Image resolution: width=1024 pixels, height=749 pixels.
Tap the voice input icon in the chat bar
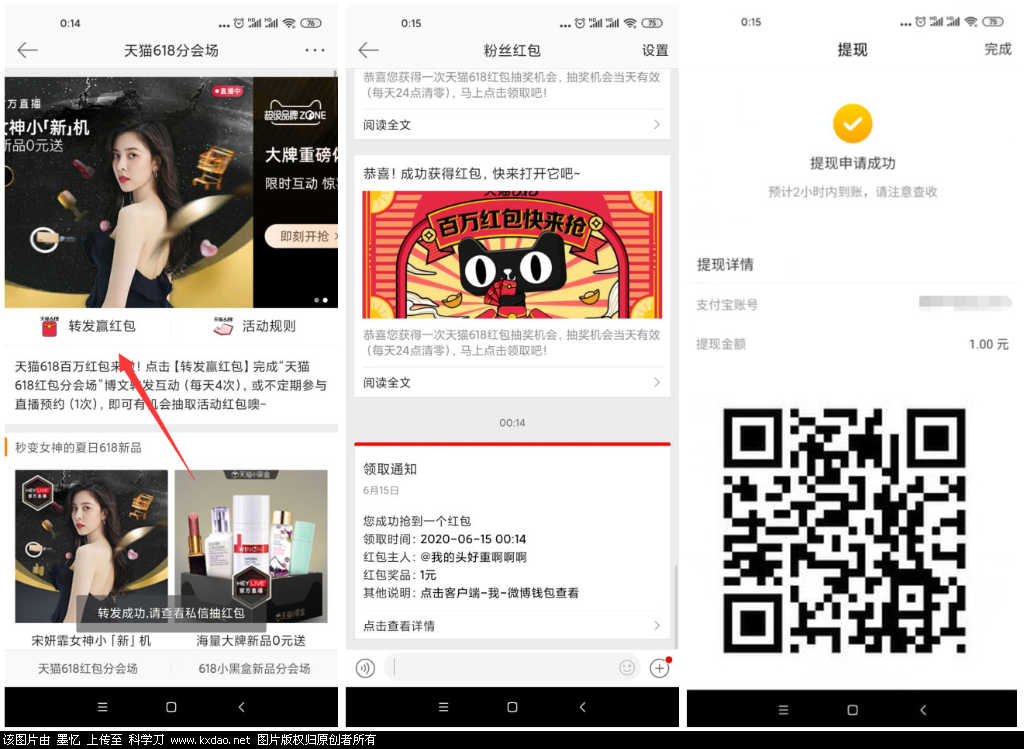pyautogui.click(x=365, y=668)
